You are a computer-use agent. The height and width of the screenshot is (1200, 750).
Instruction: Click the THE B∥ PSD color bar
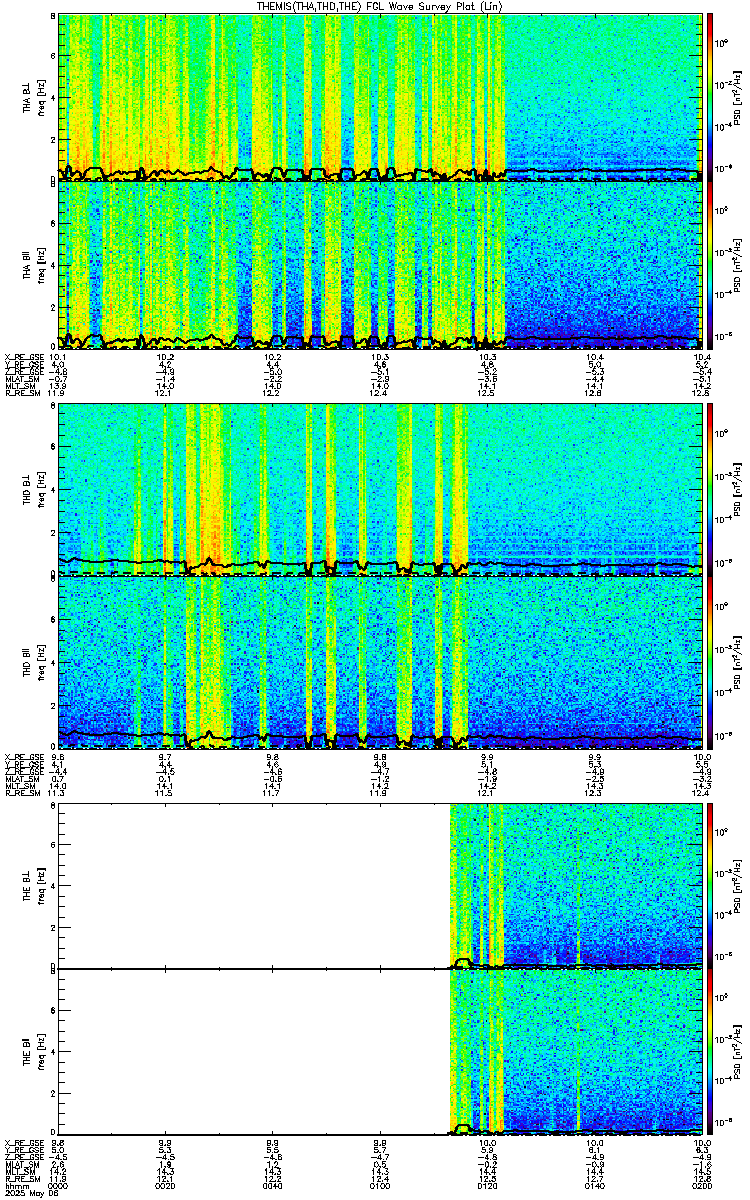[711, 1052]
